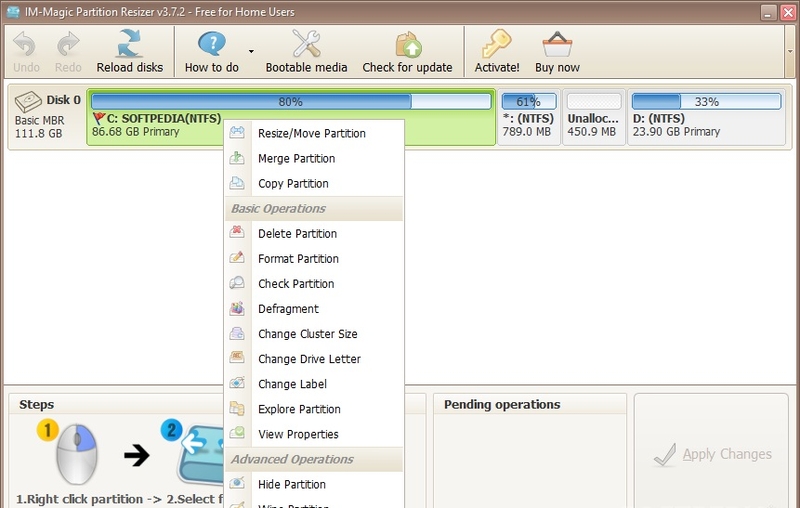Screen dimensions: 800x508
Task: Click the Apply Changes button
Action: 712,454
